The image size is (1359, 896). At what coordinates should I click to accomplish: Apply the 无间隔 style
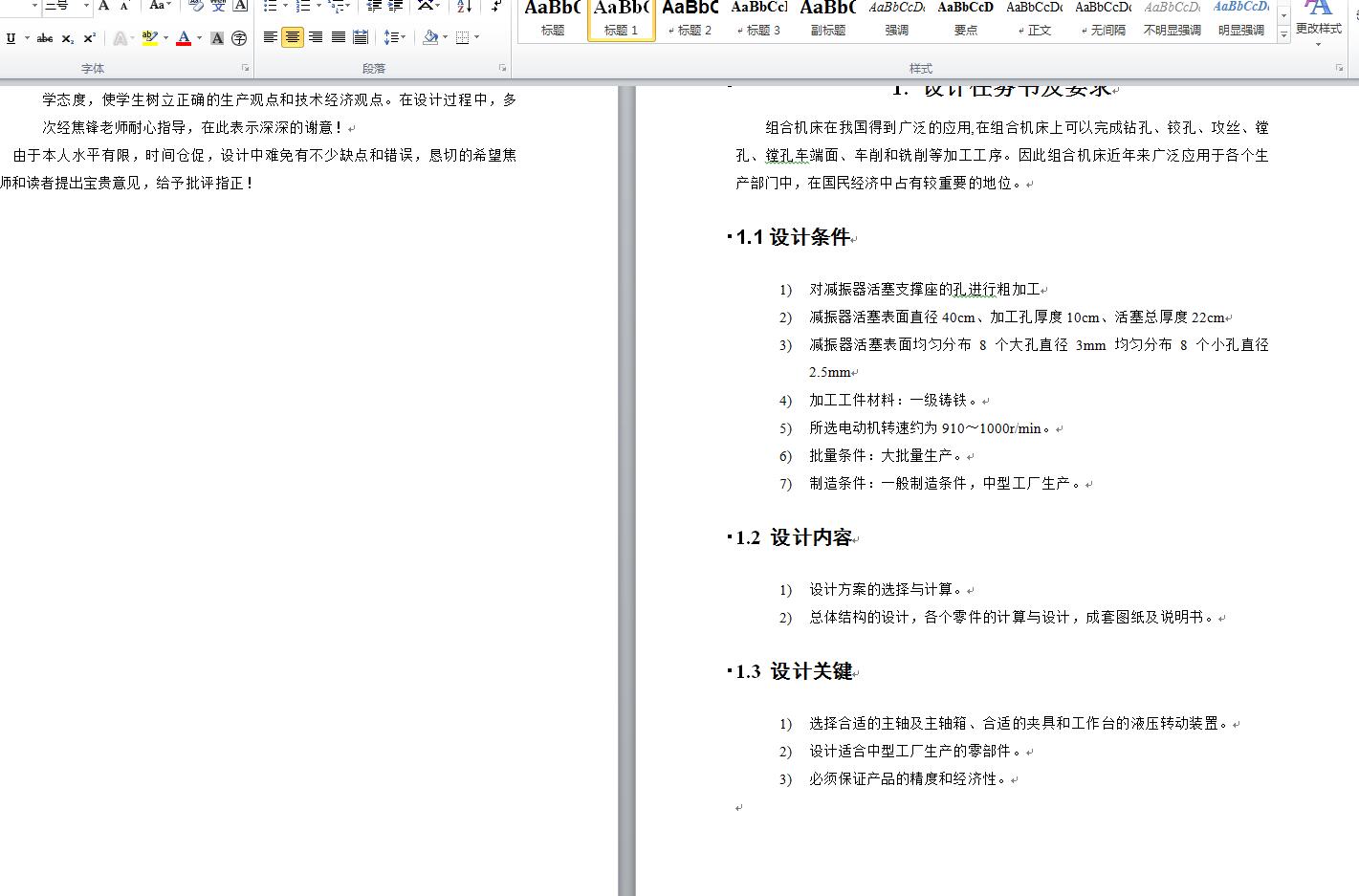tap(1104, 19)
